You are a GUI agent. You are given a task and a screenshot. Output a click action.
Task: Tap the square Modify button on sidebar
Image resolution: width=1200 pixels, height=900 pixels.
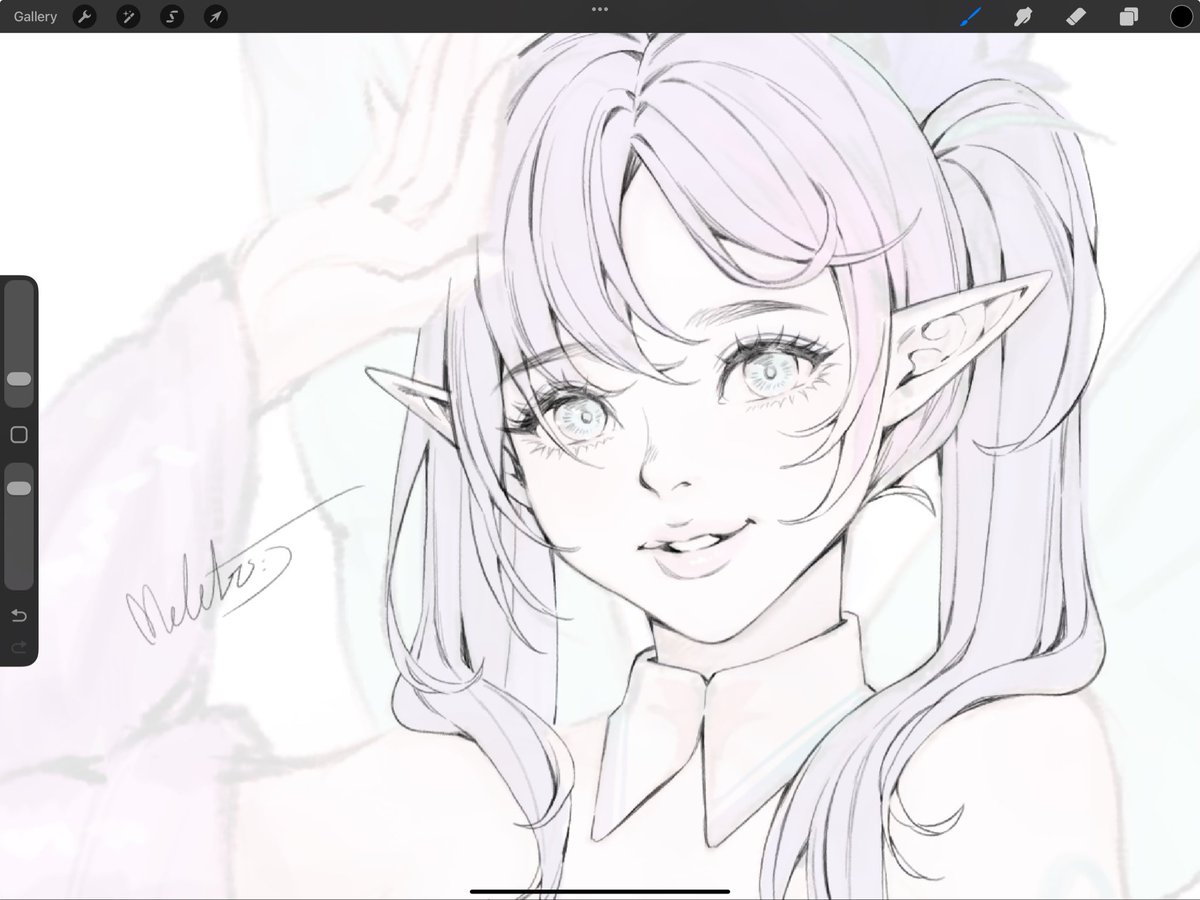click(x=18, y=434)
